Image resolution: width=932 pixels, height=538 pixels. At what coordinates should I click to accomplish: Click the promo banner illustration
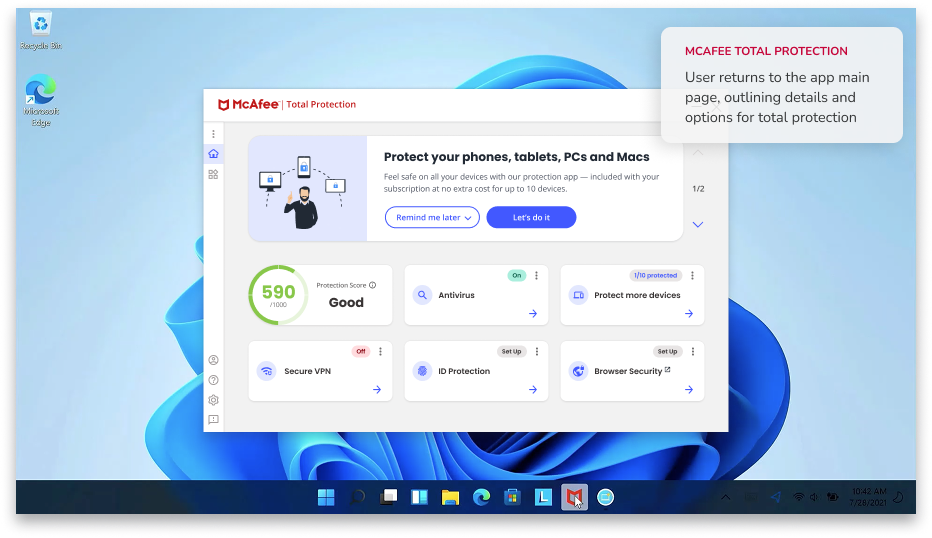[307, 188]
